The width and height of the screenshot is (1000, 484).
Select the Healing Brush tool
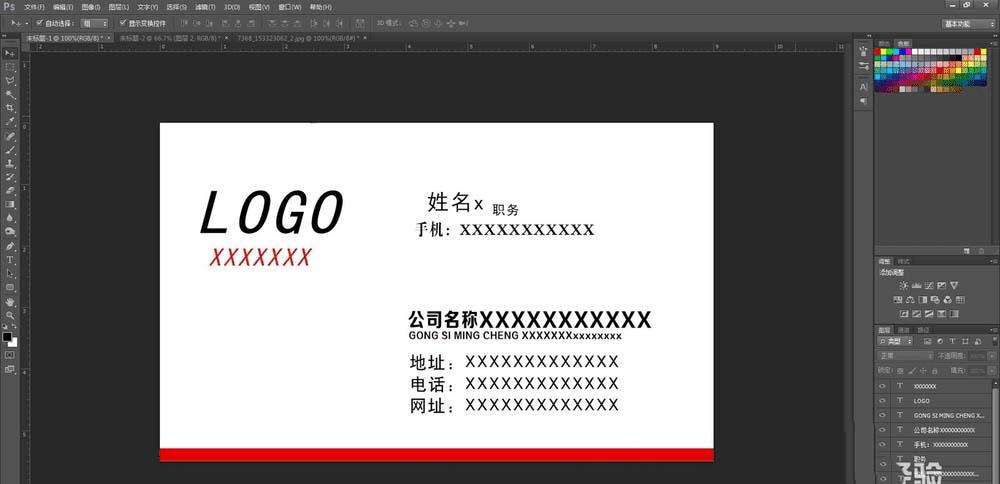10,136
